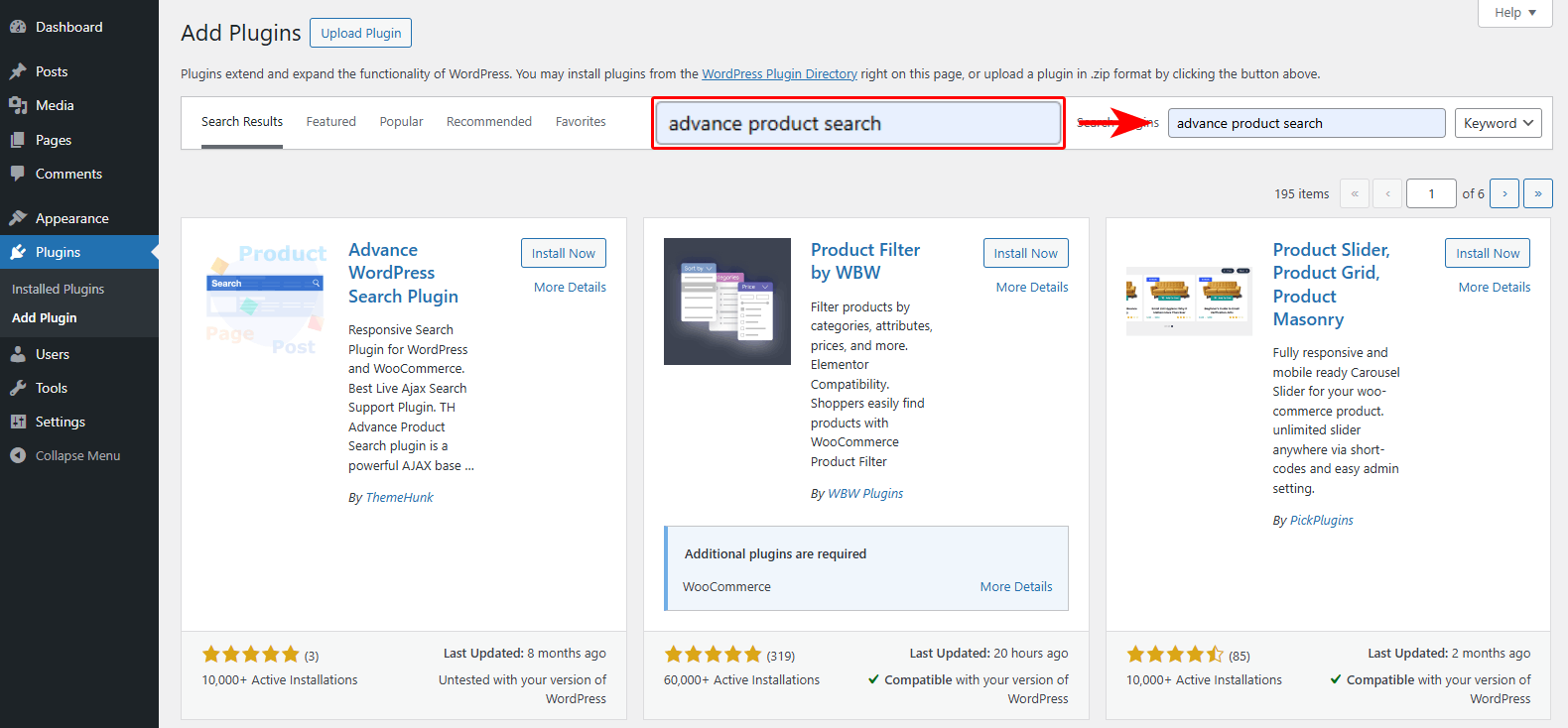Screen dimensions: 1568x728
Task: Click the Upload Plugin button
Action: 361,33
